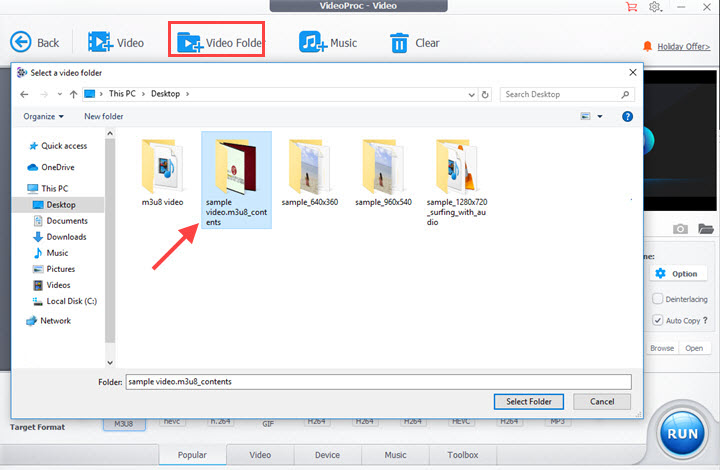This screenshot has height=470, width=720.
Task: Open address bar history dropdown
Action: (x=472, y=95)
